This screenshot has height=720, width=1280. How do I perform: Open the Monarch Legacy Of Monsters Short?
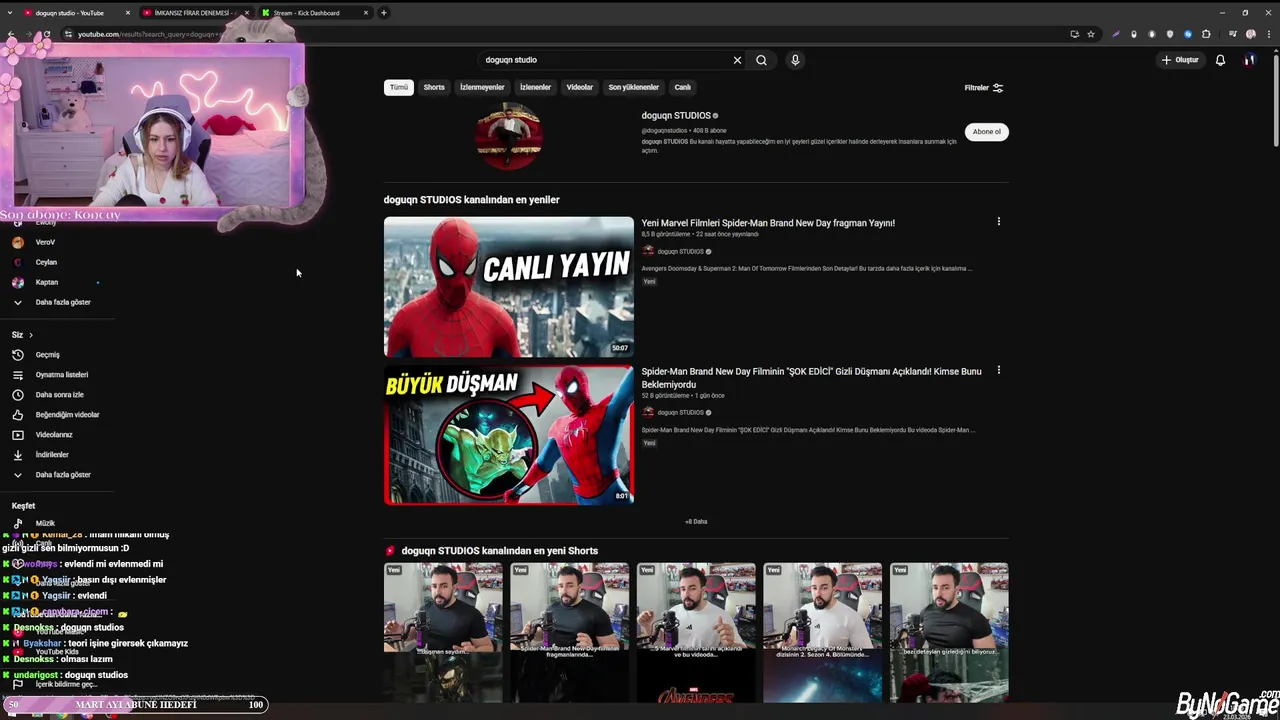823,632
